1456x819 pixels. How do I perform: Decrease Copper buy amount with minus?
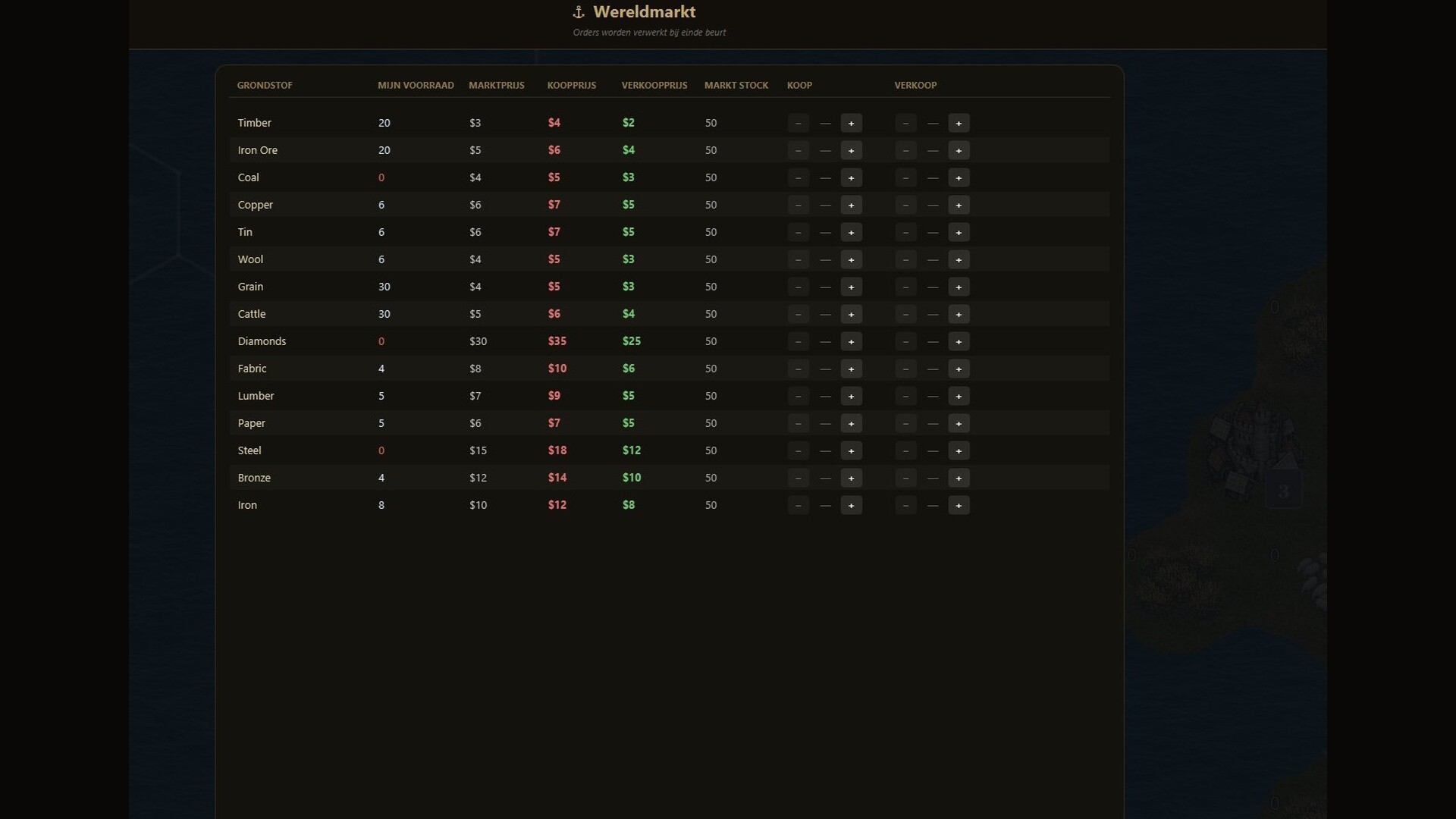click(x=798, y=205)
